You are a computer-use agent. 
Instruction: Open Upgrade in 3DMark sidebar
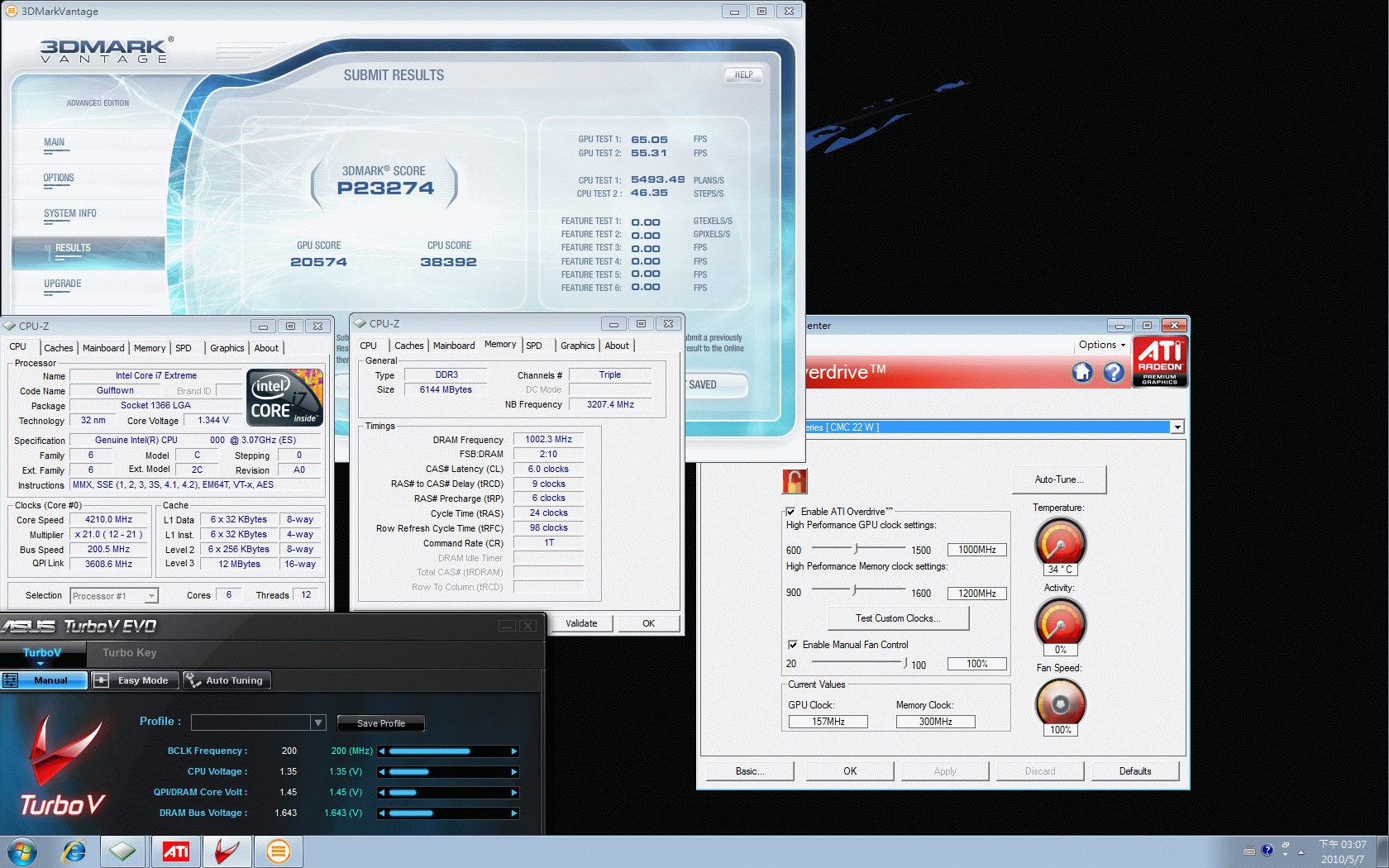pos(63,284)
